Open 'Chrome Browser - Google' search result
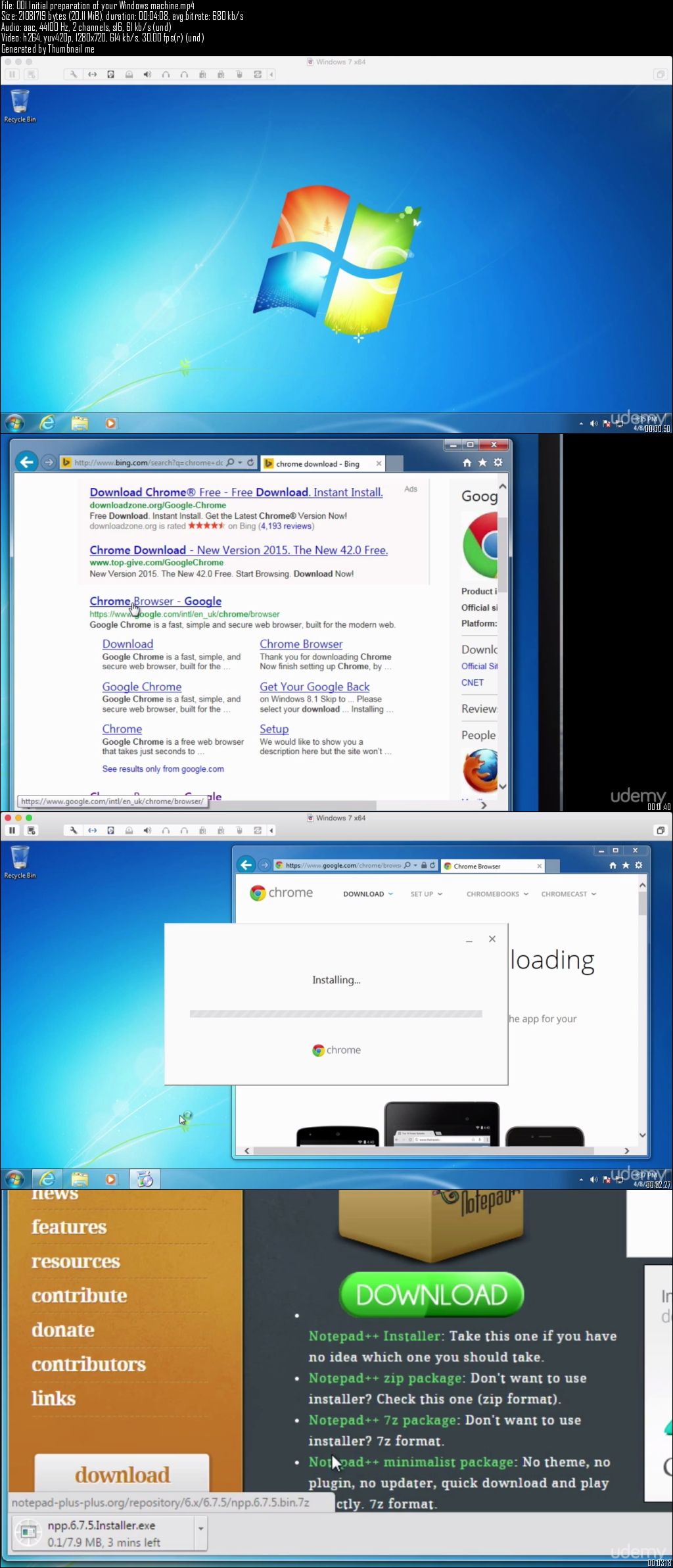This screenshot has height=1568, width=673. pyautogui.click(x=156, y=601)
